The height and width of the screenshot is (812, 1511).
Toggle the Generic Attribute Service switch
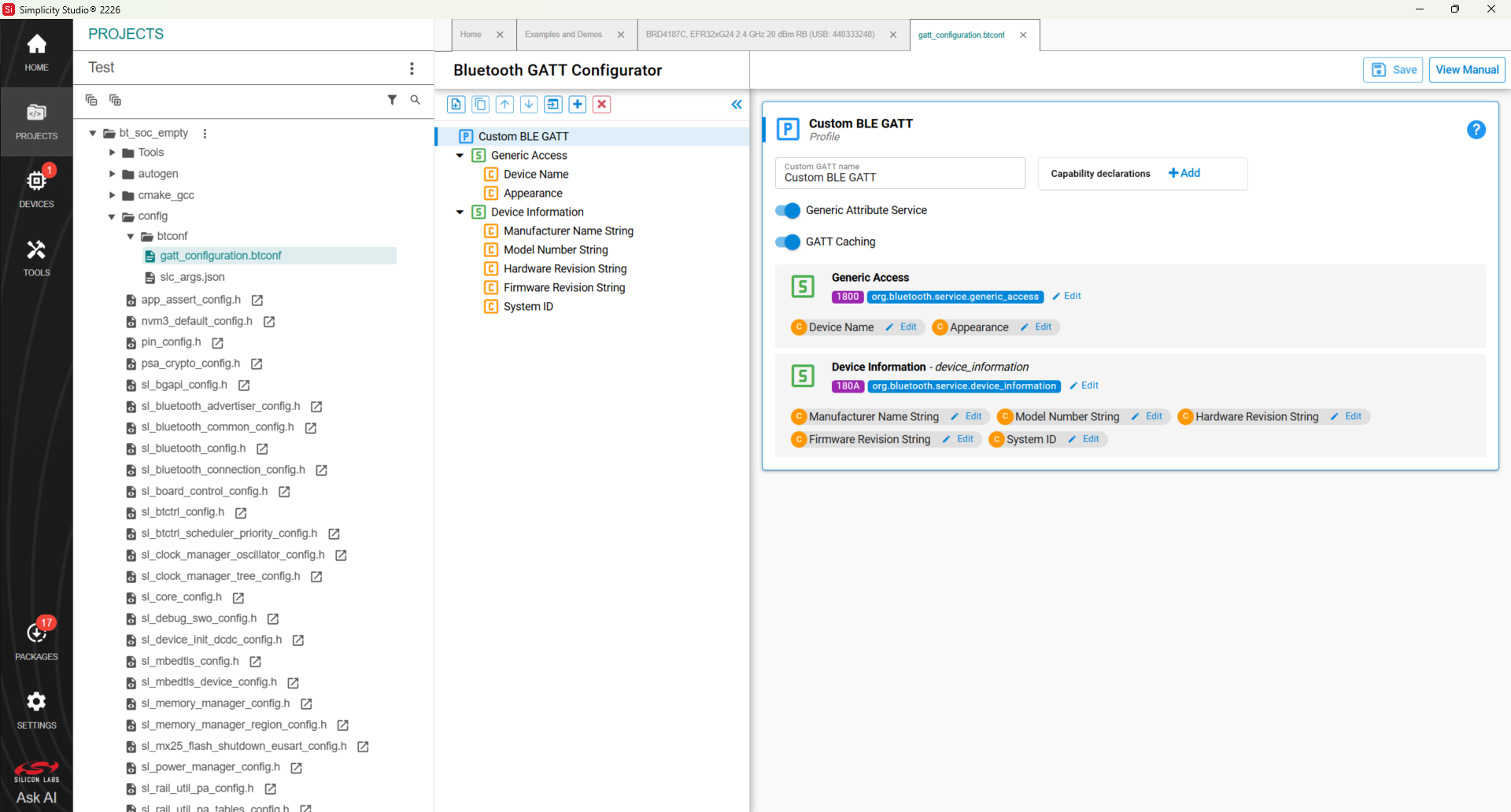tap(788, 210)
